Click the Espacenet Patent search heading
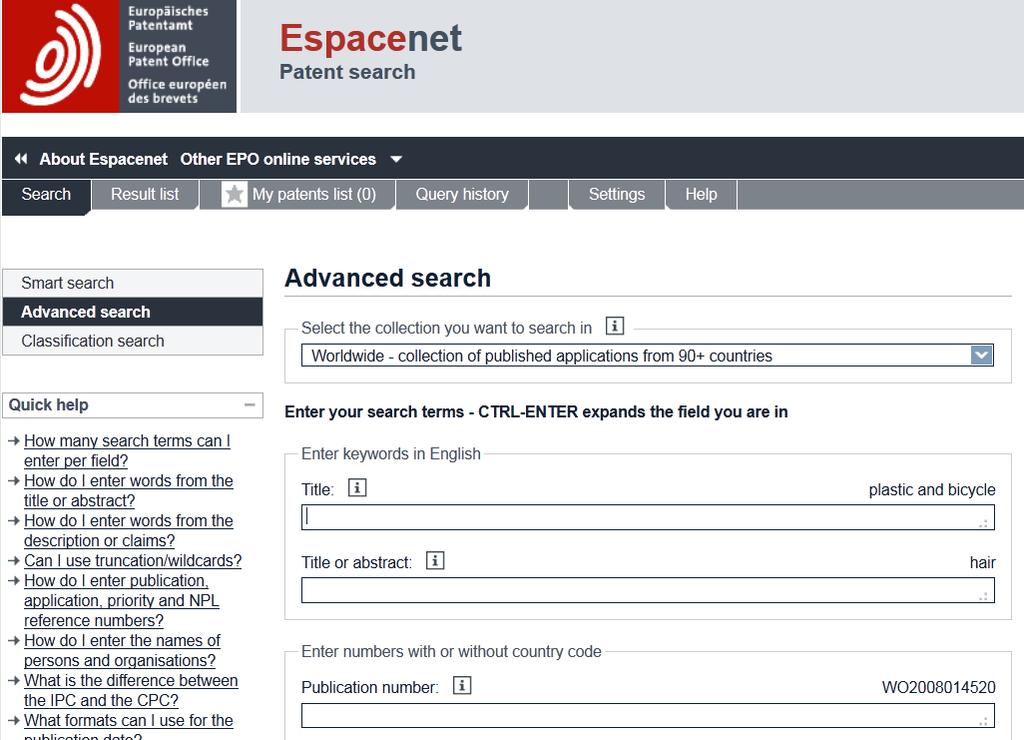Screen dimensions: 1024x740 (x=370, y=51)
